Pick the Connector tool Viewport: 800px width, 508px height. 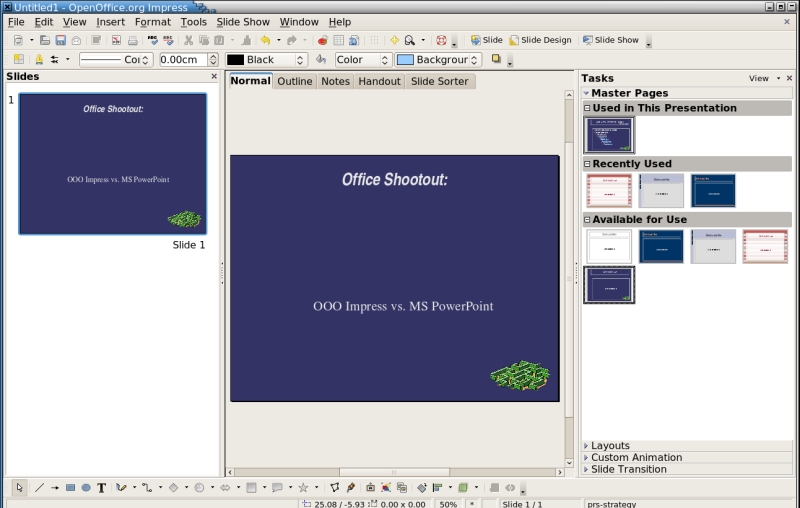(147, 488)
